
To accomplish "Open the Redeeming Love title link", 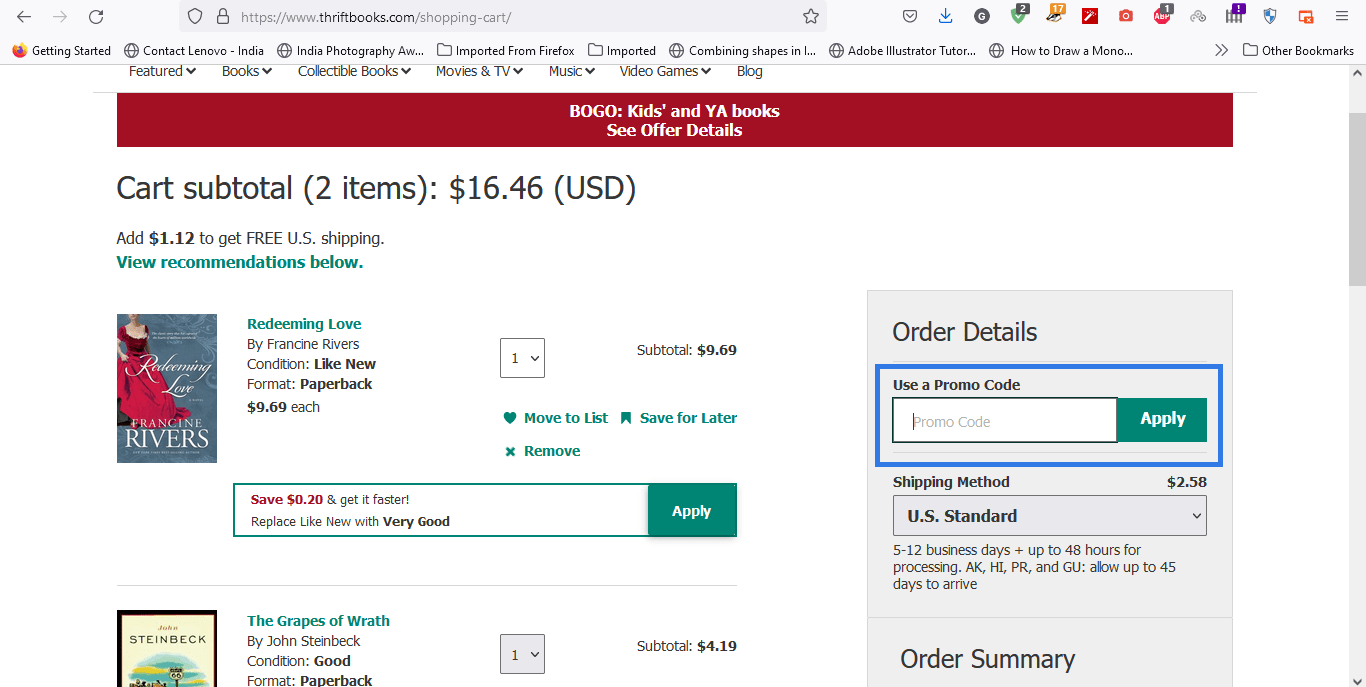I will click(x=304, y=324).
